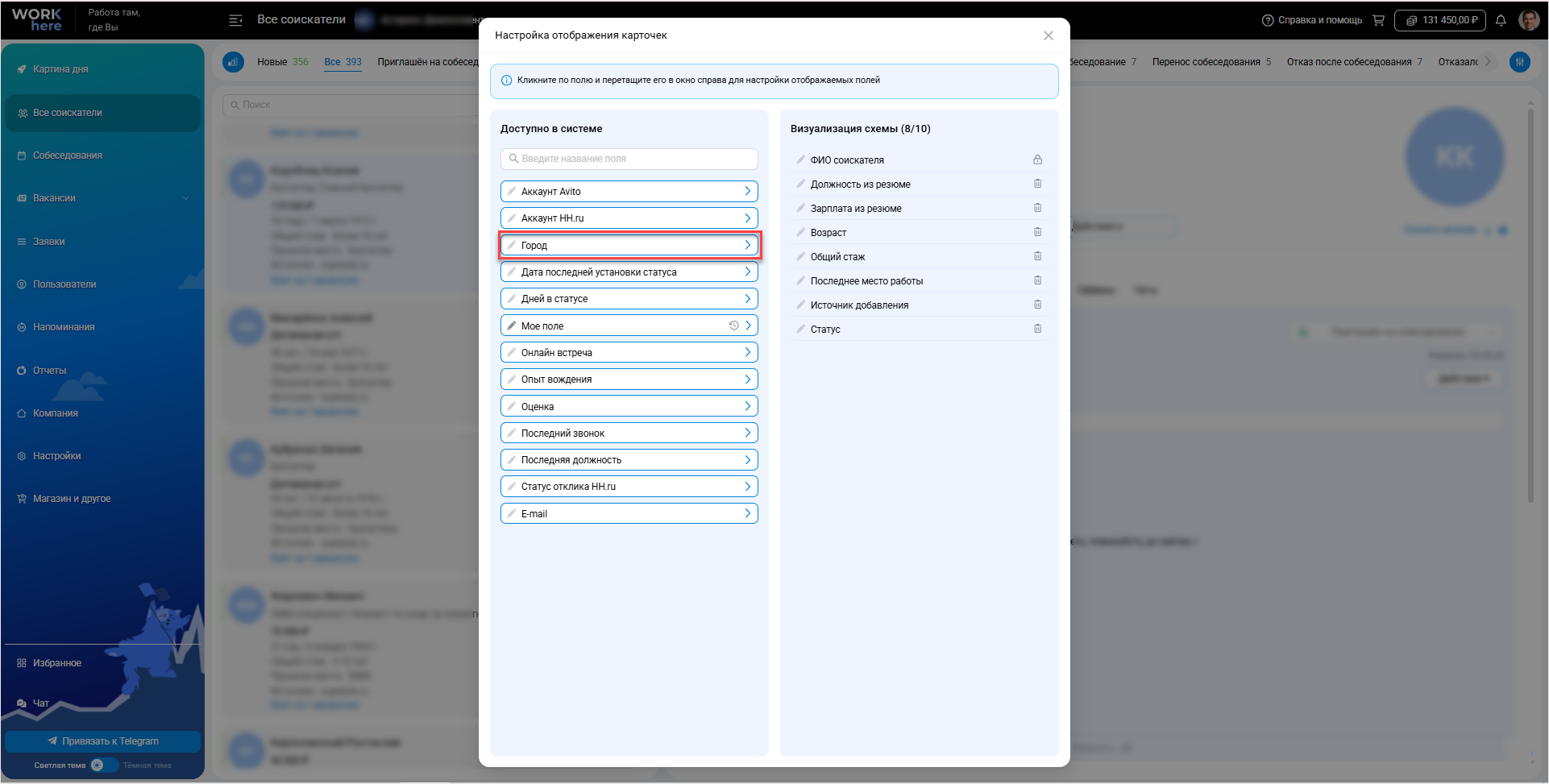Add 'Дней в статусе' via chevron
The image size is (1549, 784).
(x=748, y=299)
